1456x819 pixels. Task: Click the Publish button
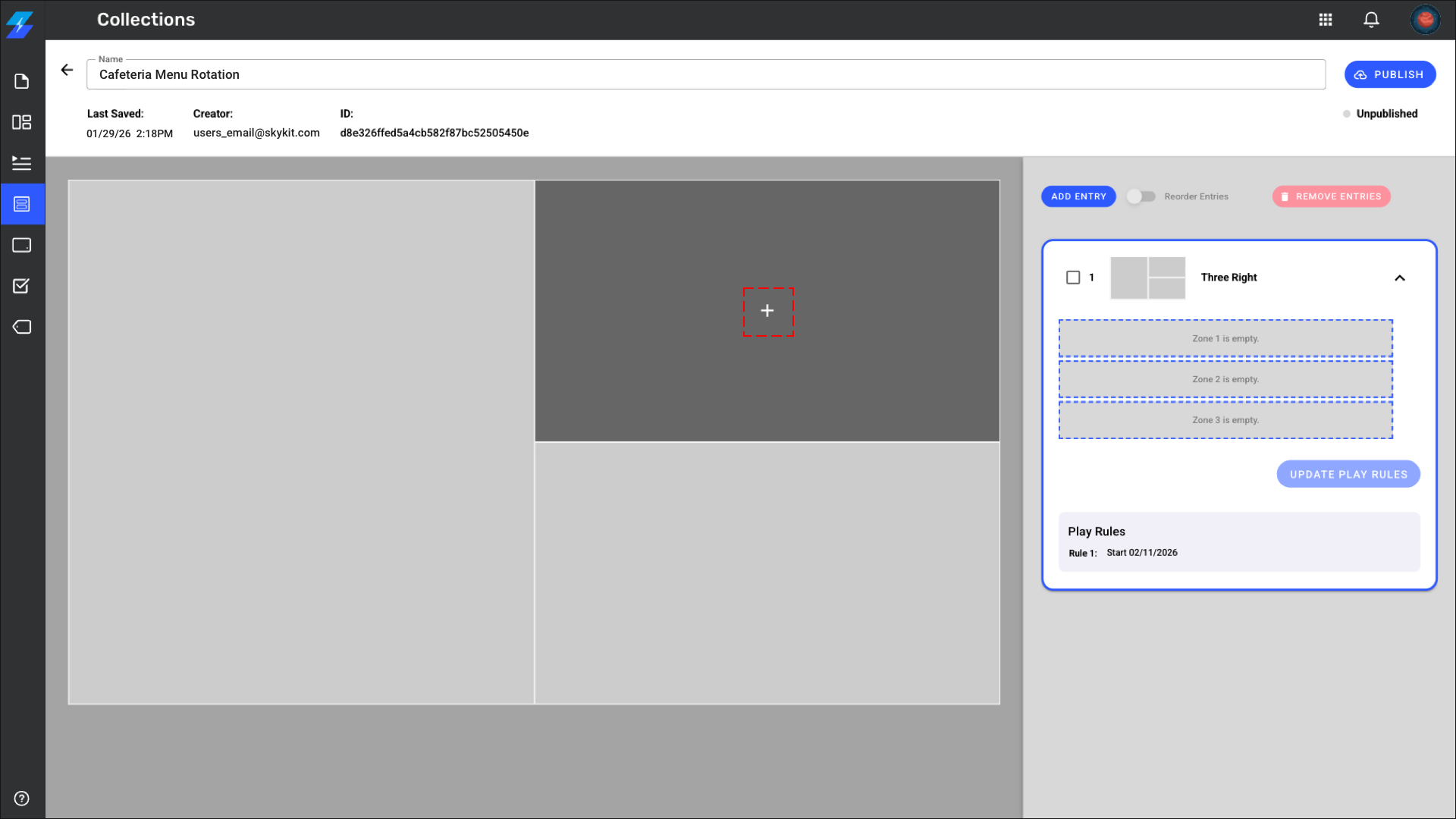[1390, 74]
